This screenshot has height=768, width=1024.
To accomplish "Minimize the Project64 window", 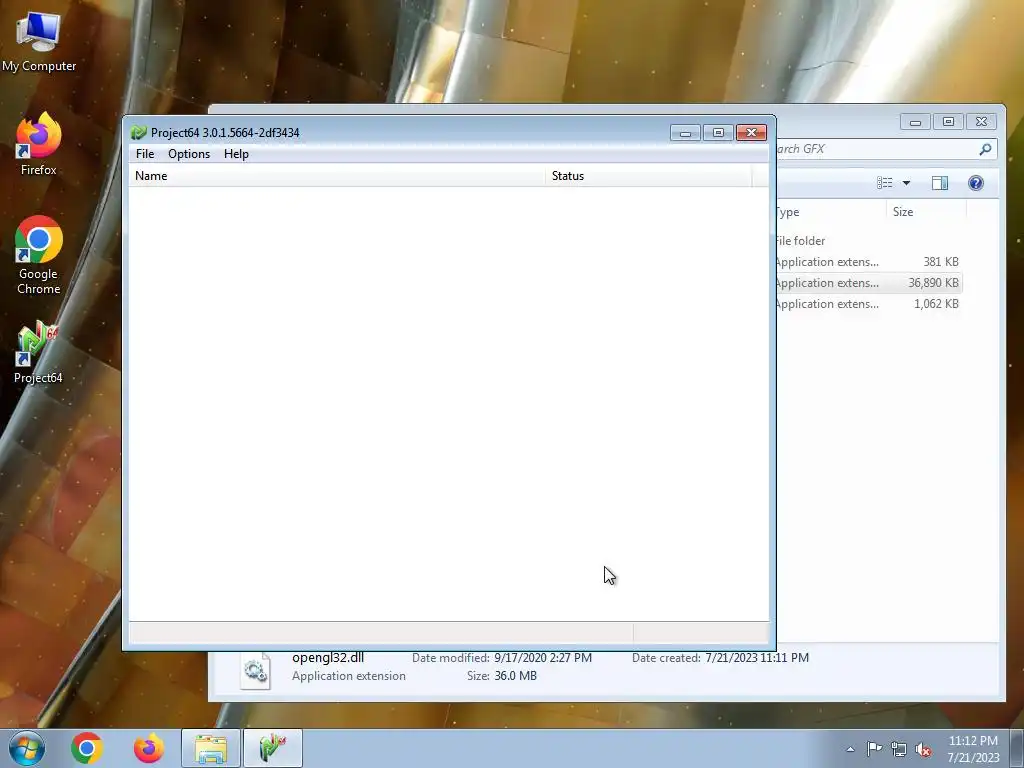I will [685, 133].
